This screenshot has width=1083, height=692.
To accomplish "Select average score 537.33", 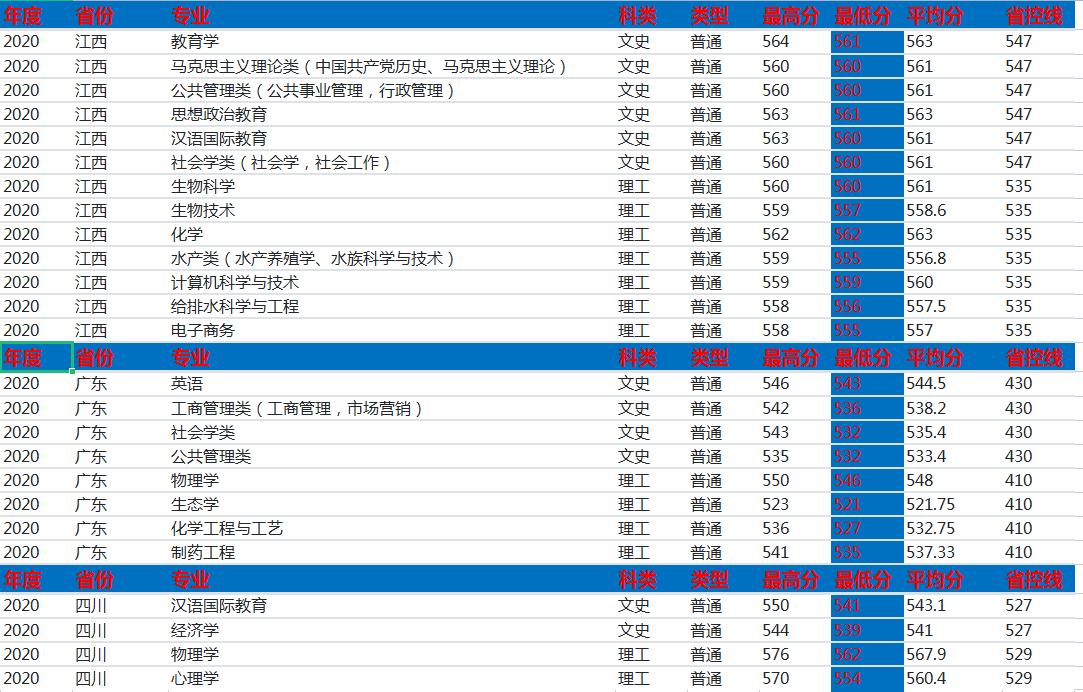I will [930, 552].
